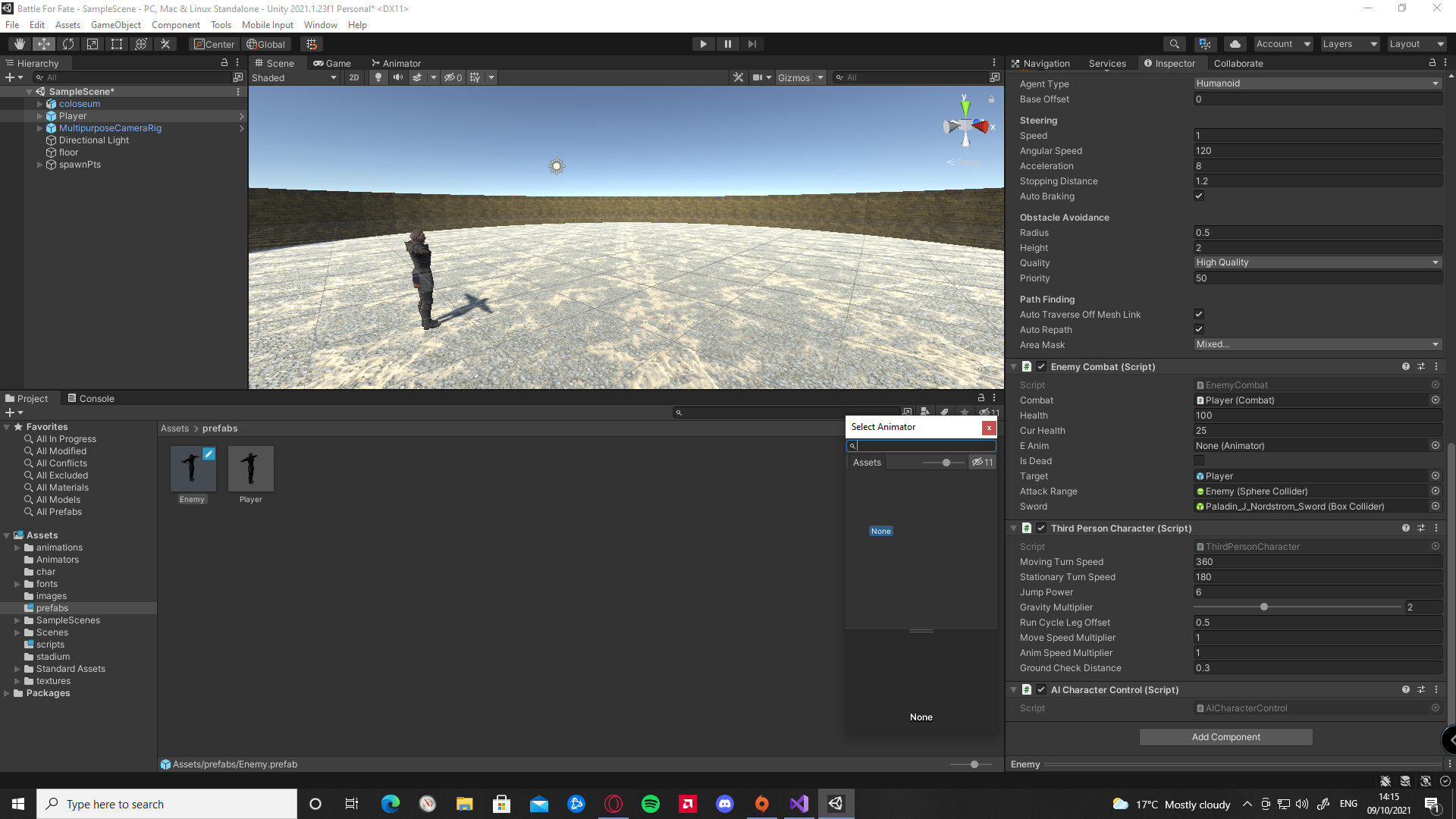Enable the Is Dead checkbox

(1199, 460)
